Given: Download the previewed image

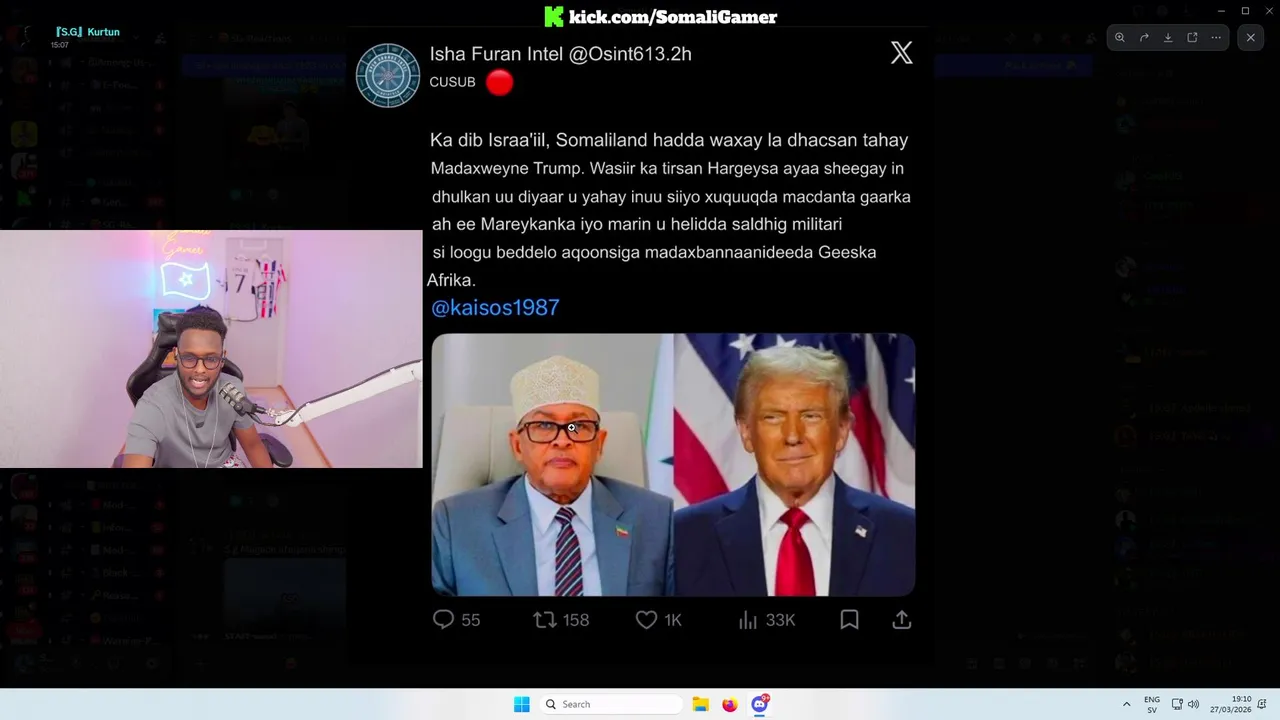Looking at the screenshot, I should 1168,38.
